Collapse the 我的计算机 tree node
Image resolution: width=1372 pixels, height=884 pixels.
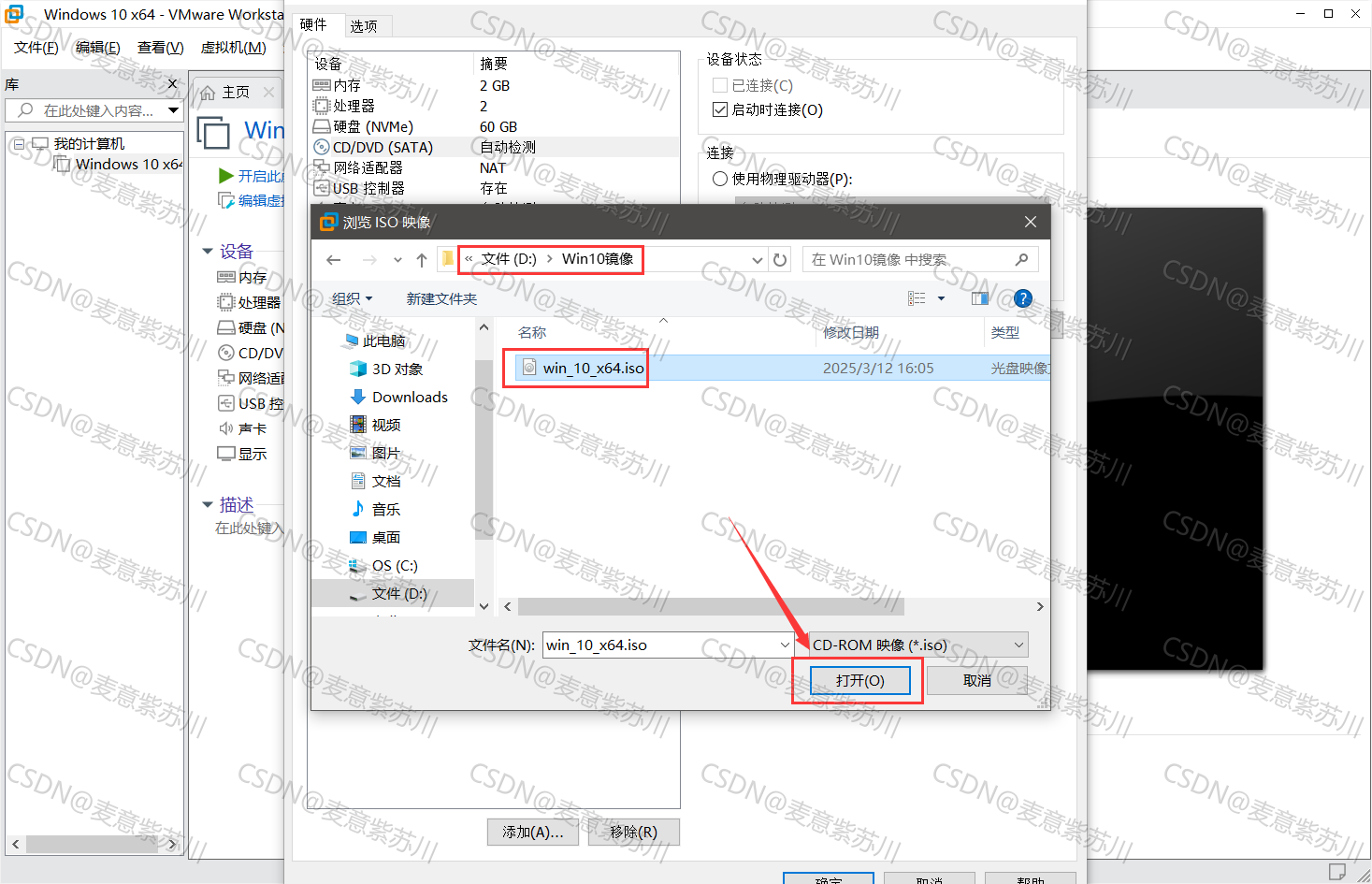point(19,143)
